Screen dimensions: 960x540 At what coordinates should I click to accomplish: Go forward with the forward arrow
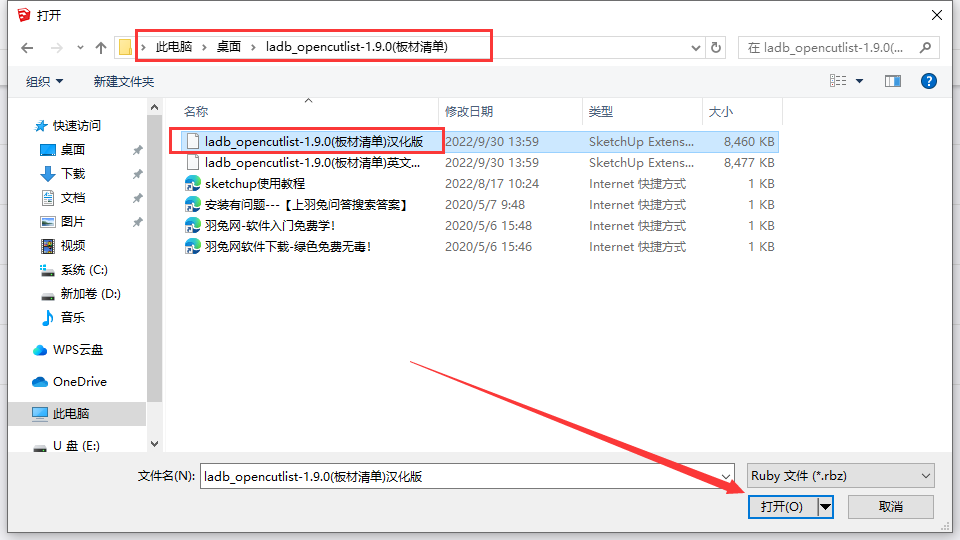(x=56, y=48)
